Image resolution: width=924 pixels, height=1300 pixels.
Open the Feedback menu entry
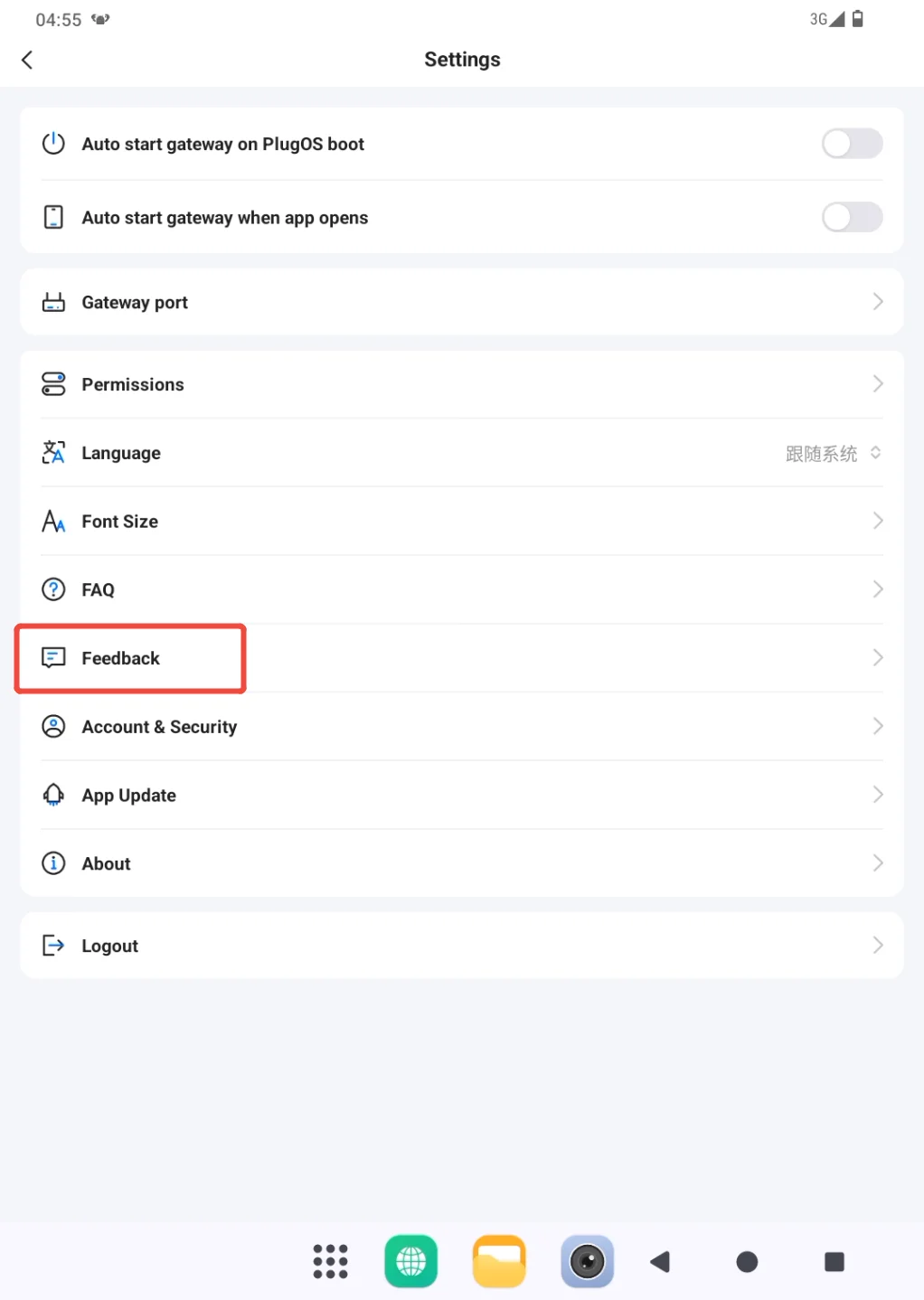pos(462,658)
